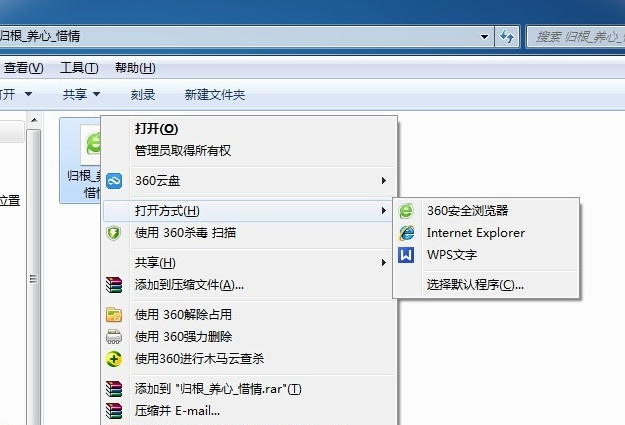
Task: Open the 工具(T) menu
Action: 79,68
